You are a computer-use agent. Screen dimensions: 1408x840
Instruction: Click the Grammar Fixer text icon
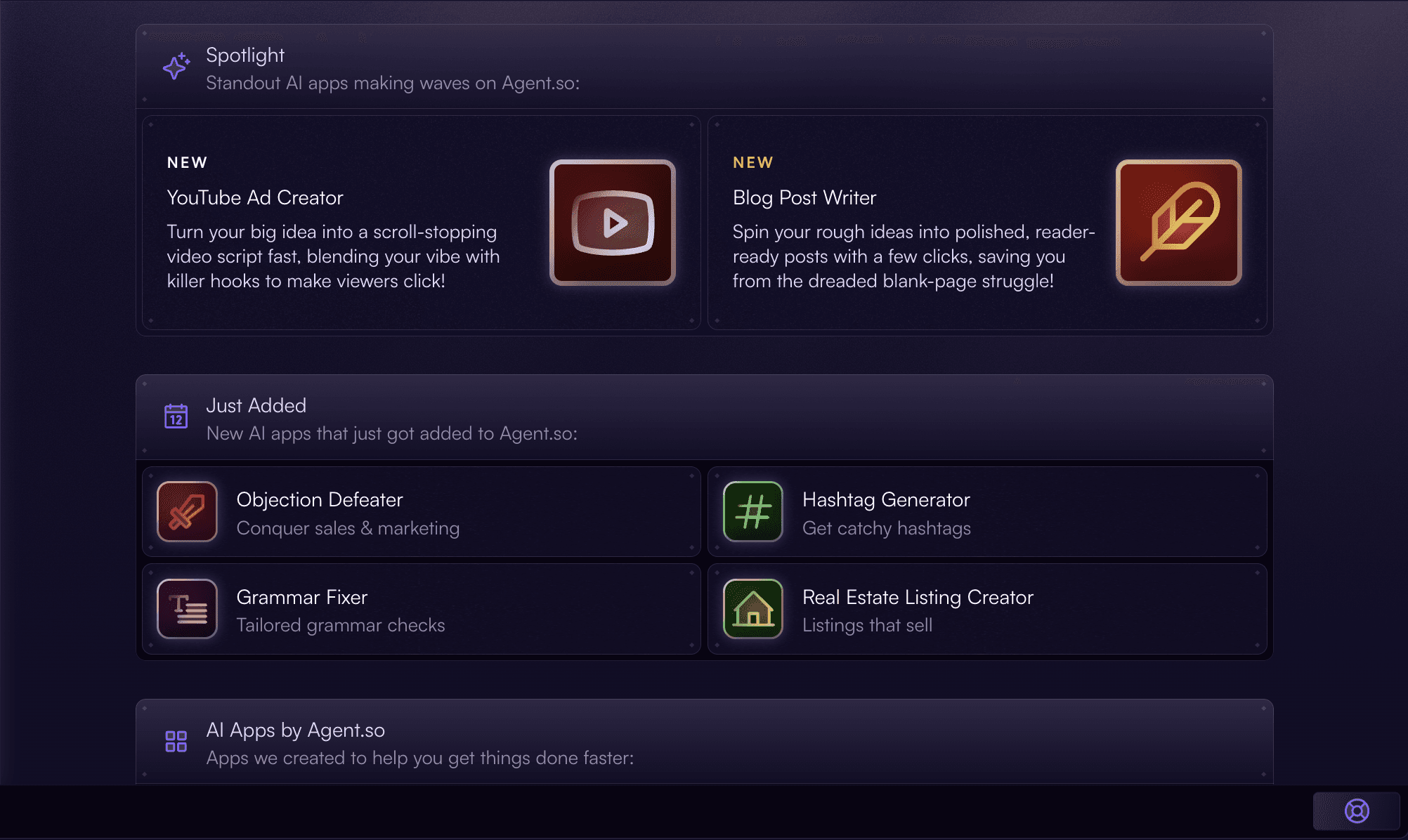(x=187, y=609)
